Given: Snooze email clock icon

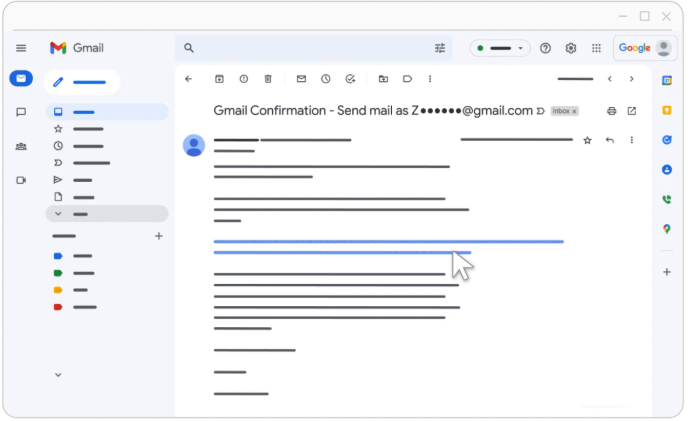Looking at the screenshot, I should pyautogui.click(x=326, y=79).
